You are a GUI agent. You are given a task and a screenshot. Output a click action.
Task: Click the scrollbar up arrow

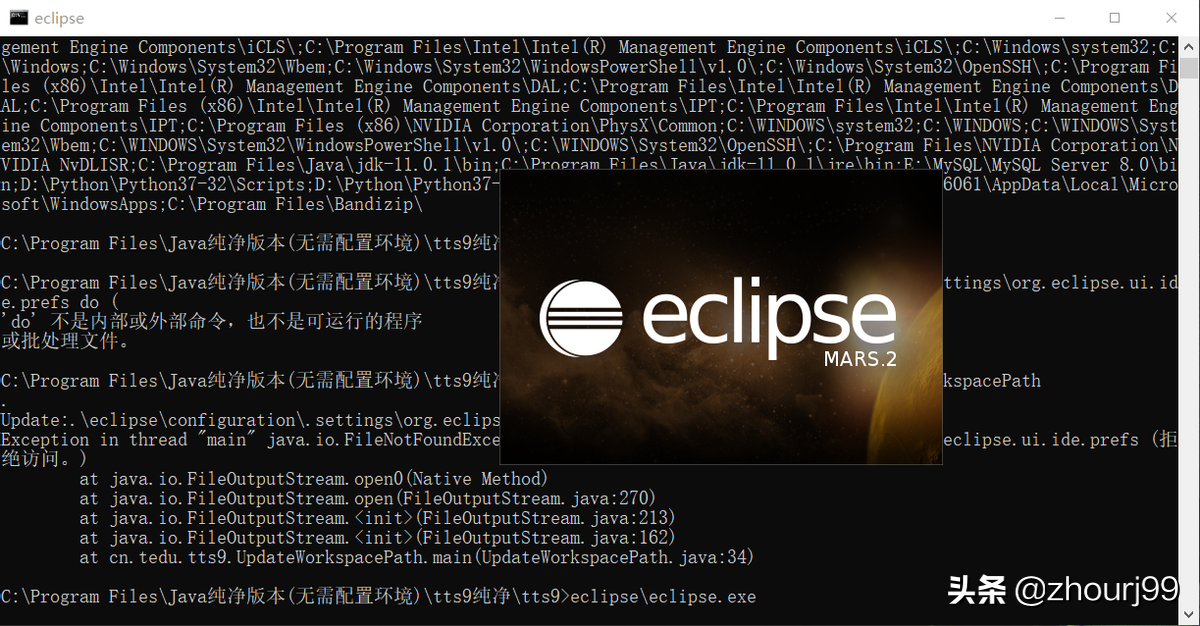point(1189,46)
